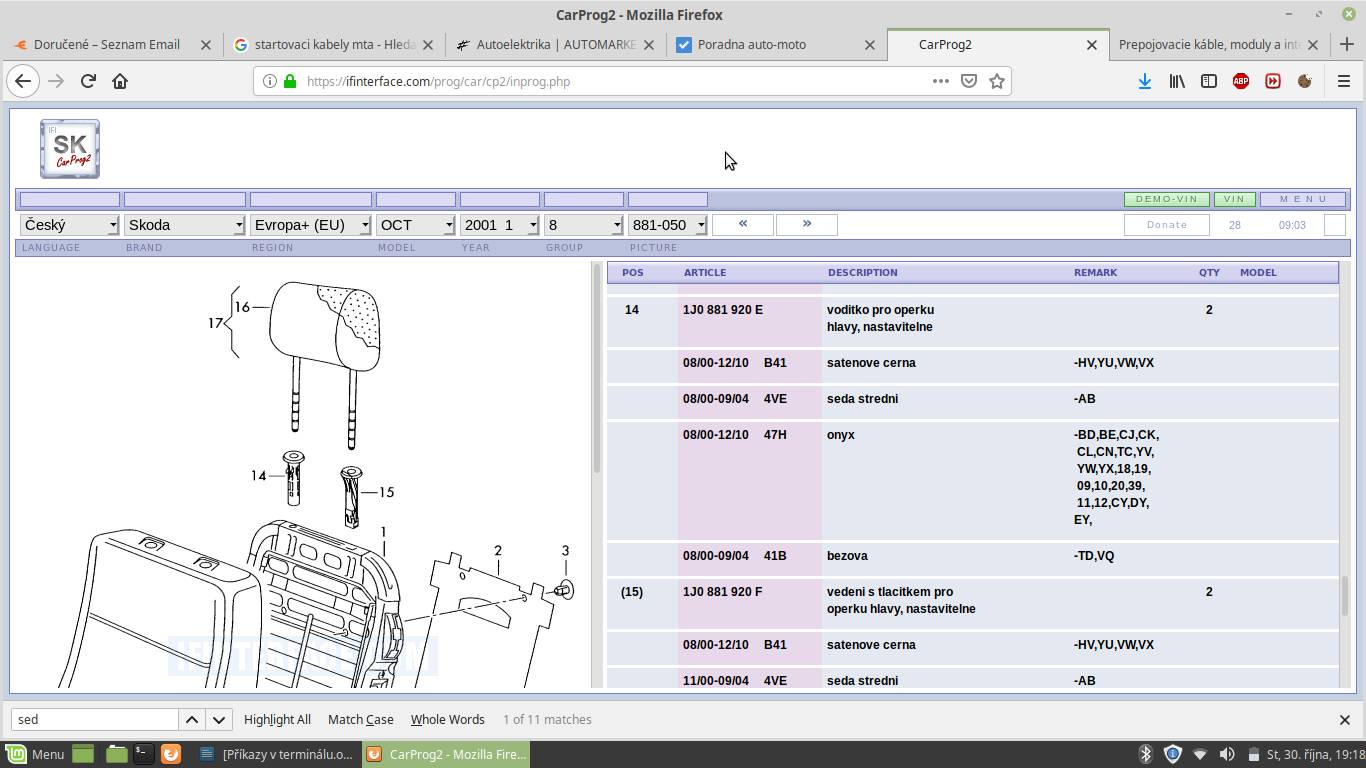Open the Language dropdown showing Český
Viewport: 1366px width, 768px height.
click(70, 225)
